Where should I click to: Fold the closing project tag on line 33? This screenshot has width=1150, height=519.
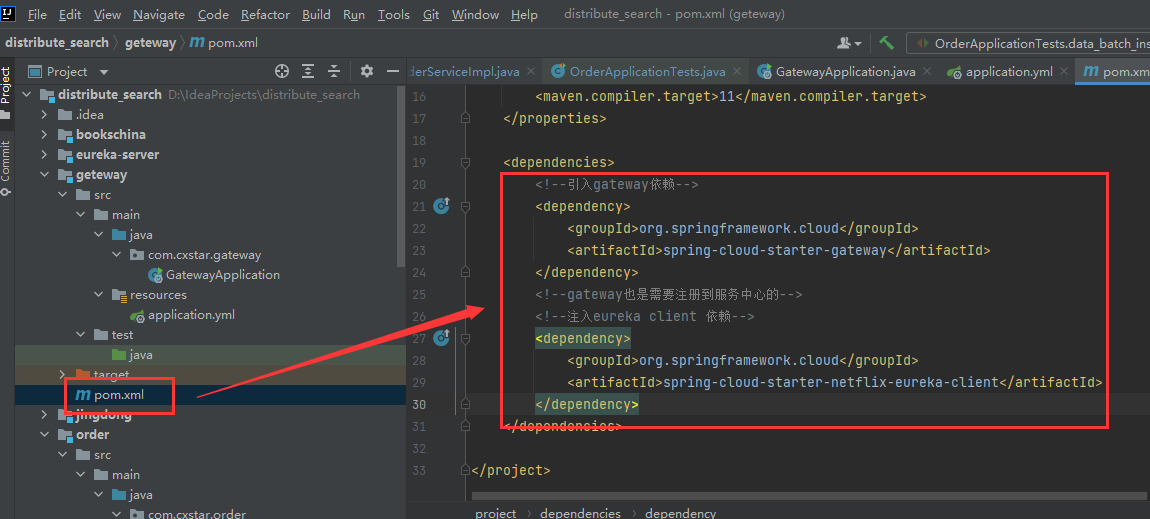[x=464, y=470]
